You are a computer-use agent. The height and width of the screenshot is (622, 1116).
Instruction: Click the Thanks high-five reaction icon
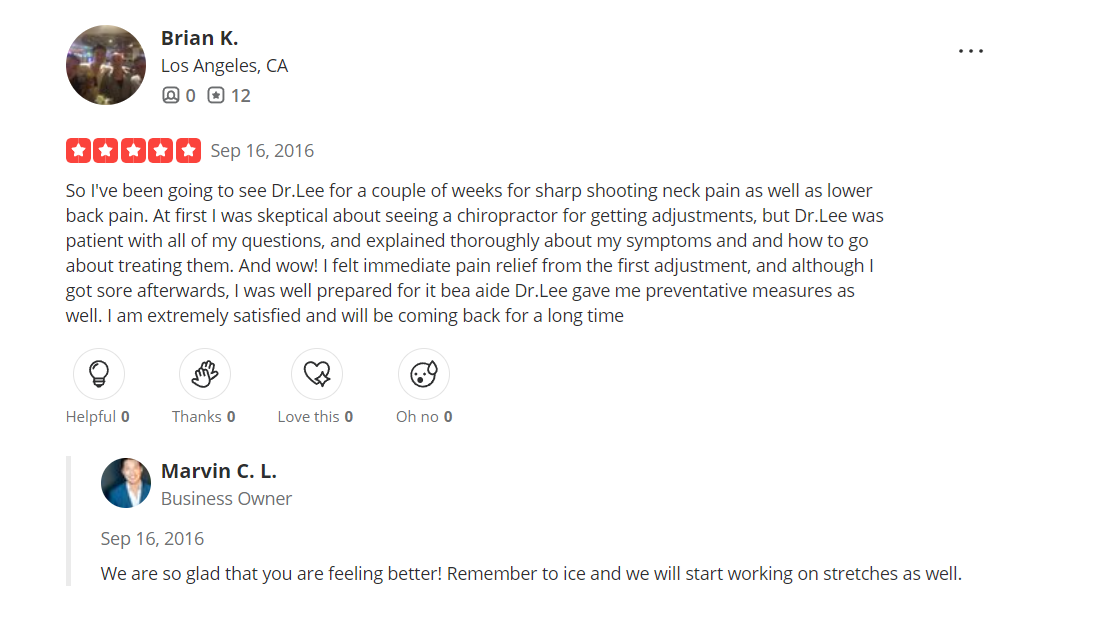click(x=205, y=374)
